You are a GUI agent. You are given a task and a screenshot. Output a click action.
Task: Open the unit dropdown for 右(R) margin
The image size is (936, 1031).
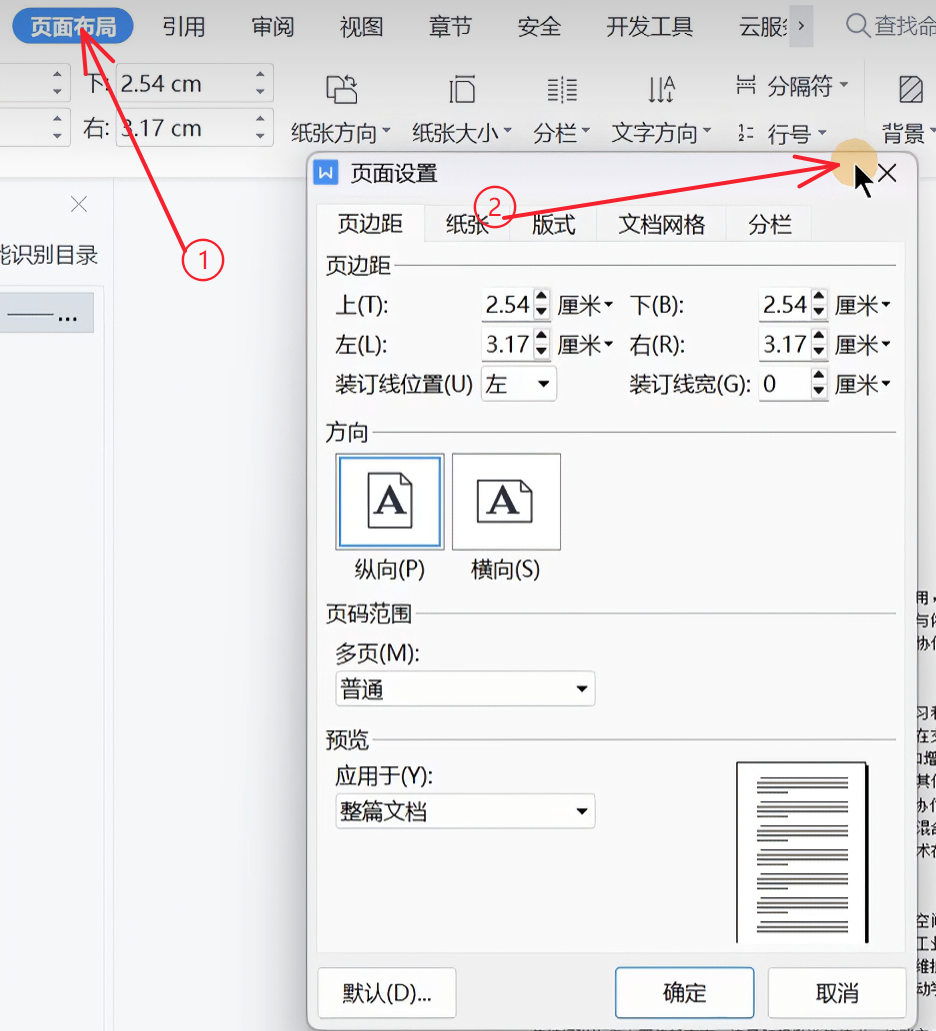(x=863, y=345)
